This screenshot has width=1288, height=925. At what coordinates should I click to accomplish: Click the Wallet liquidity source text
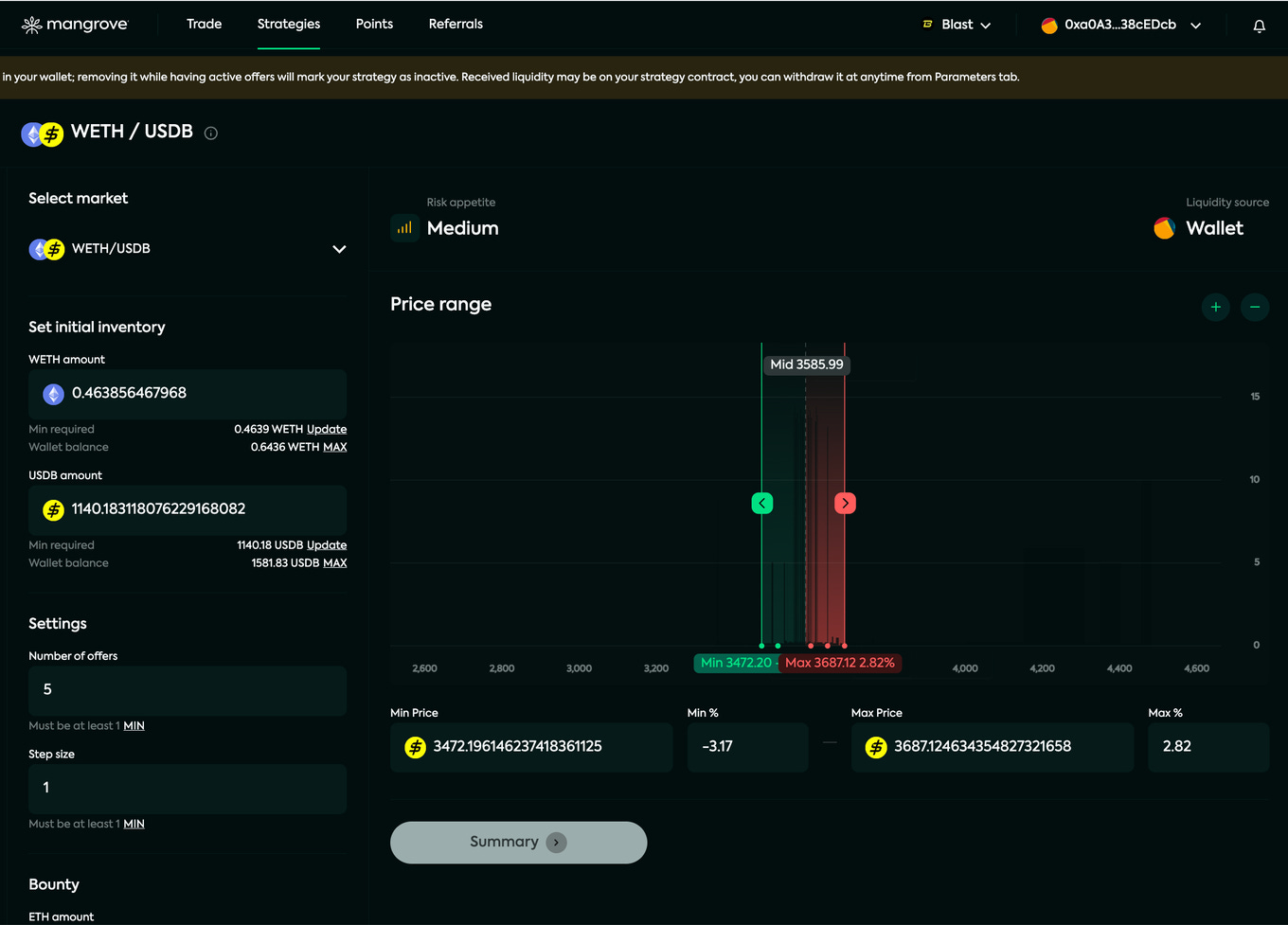tap(1215, 228)
